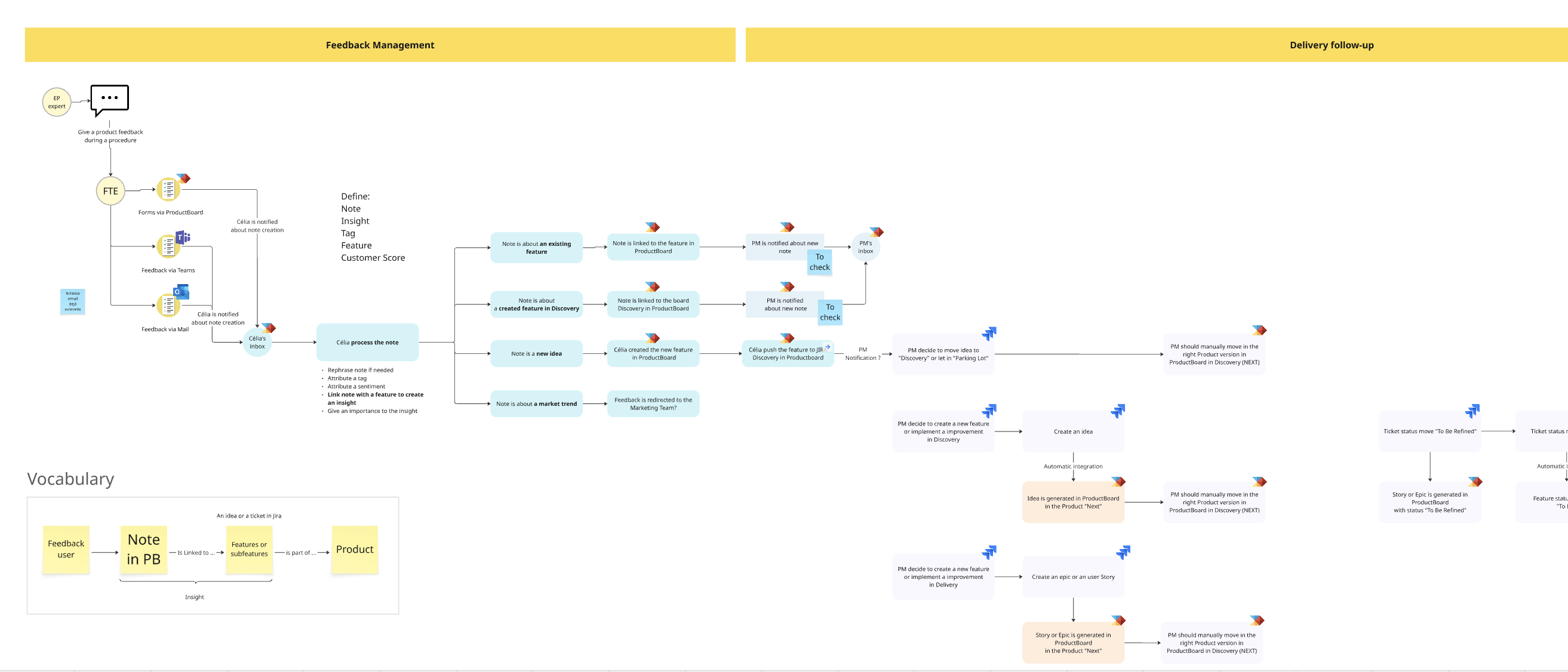Viewport: 1568px width, 672px height.
Task: Click the Jira icon on the Create an idea card
Action: click(1118, 411)
